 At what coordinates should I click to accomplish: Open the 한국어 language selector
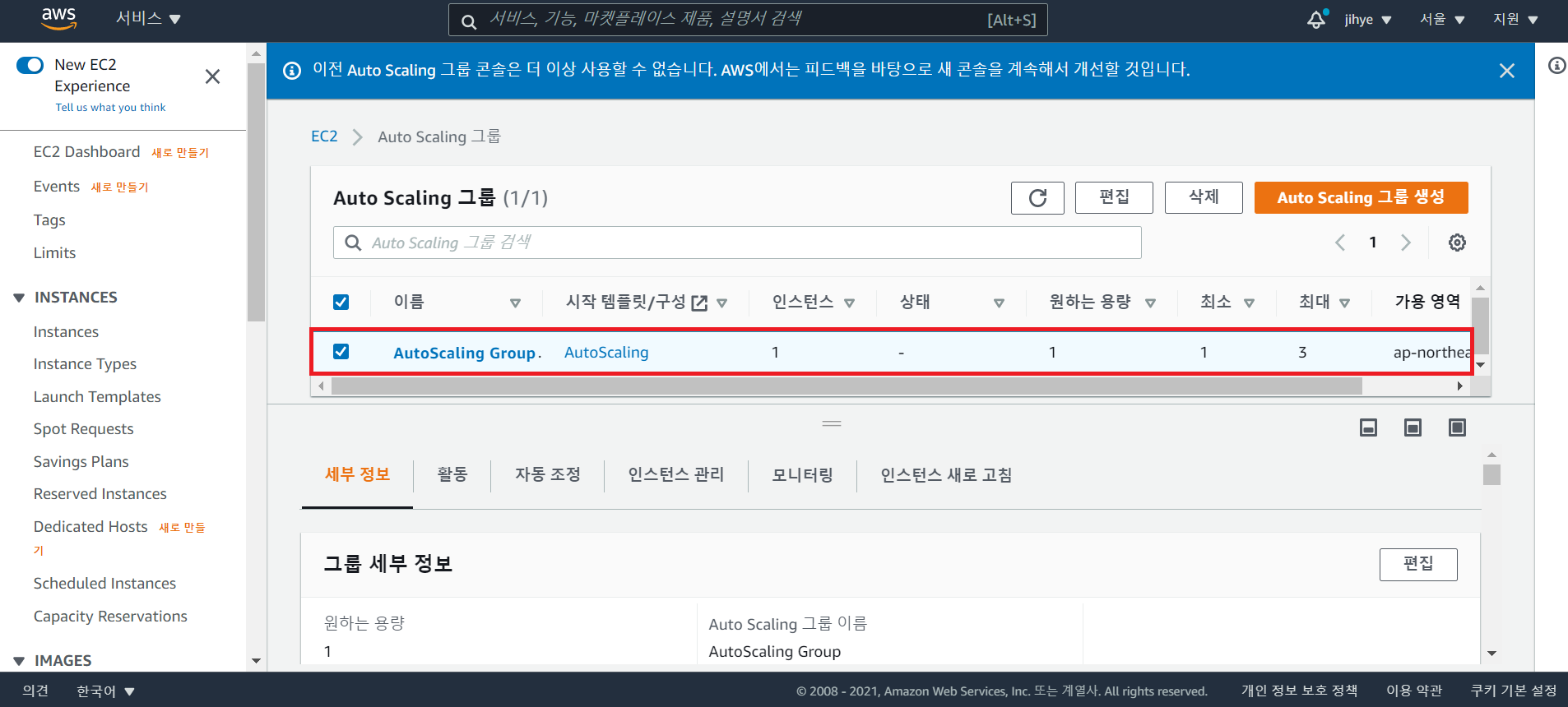point(105,691)
